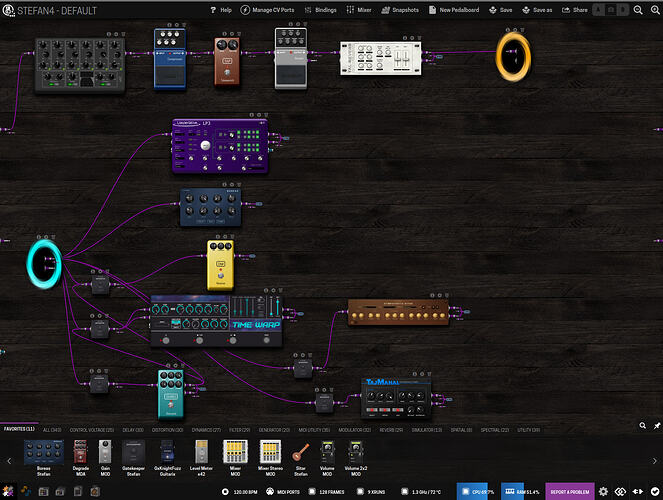Switch to the Utility plugin tab
Viewport: 663px width, 500px height.
click(529, 429)
